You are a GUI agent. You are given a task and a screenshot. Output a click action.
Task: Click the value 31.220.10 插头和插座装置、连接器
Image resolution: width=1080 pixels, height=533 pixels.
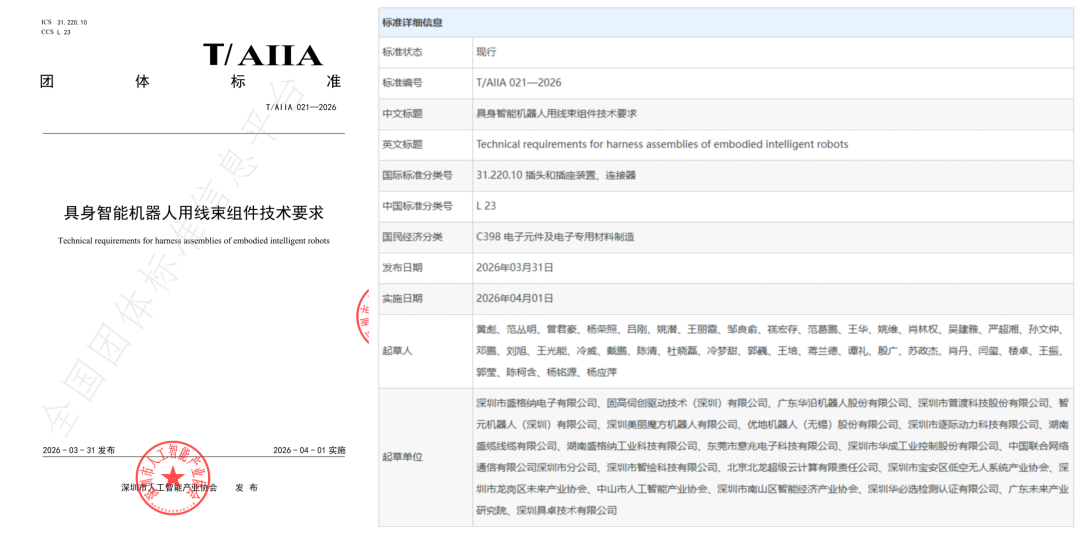coord(556,176)
